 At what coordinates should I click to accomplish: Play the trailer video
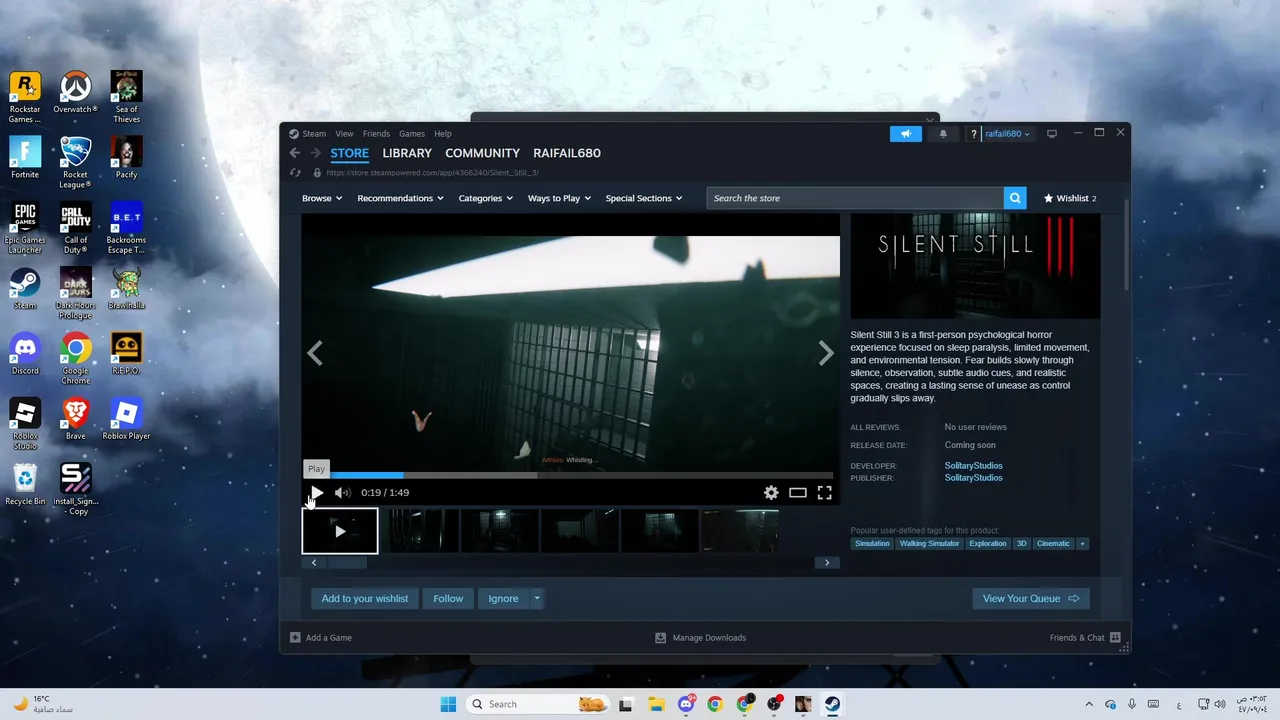tap(316, 492)
